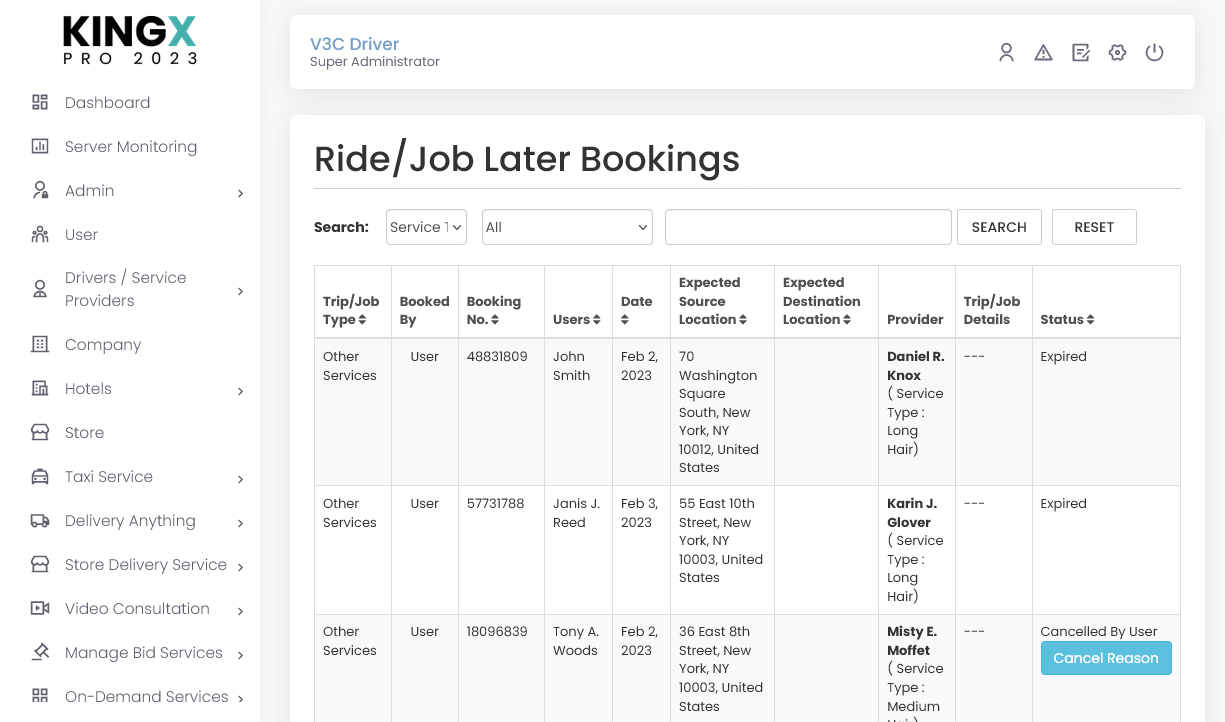1225x722 pixels.
Task: Click the power logout icon
Action: click(1154, 53)
